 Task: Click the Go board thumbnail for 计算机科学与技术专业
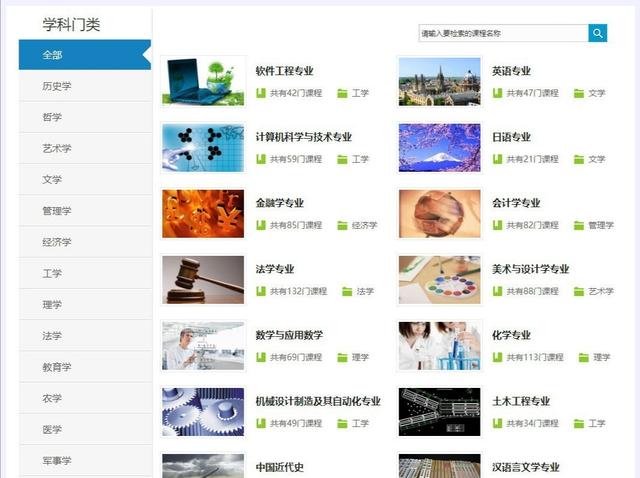click(x=203, y=148)
